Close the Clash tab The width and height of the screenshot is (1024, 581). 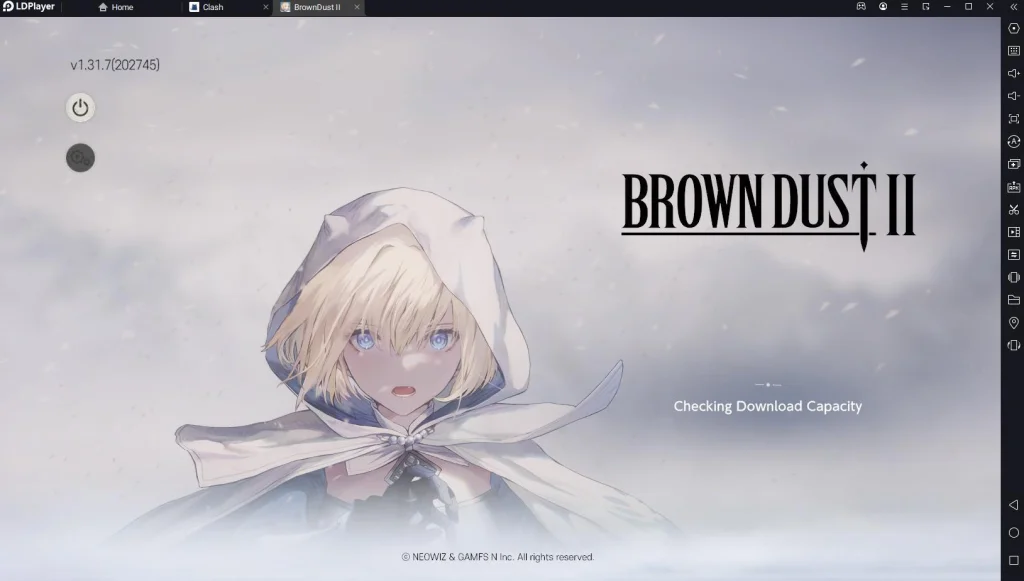[x=266, y=7]
